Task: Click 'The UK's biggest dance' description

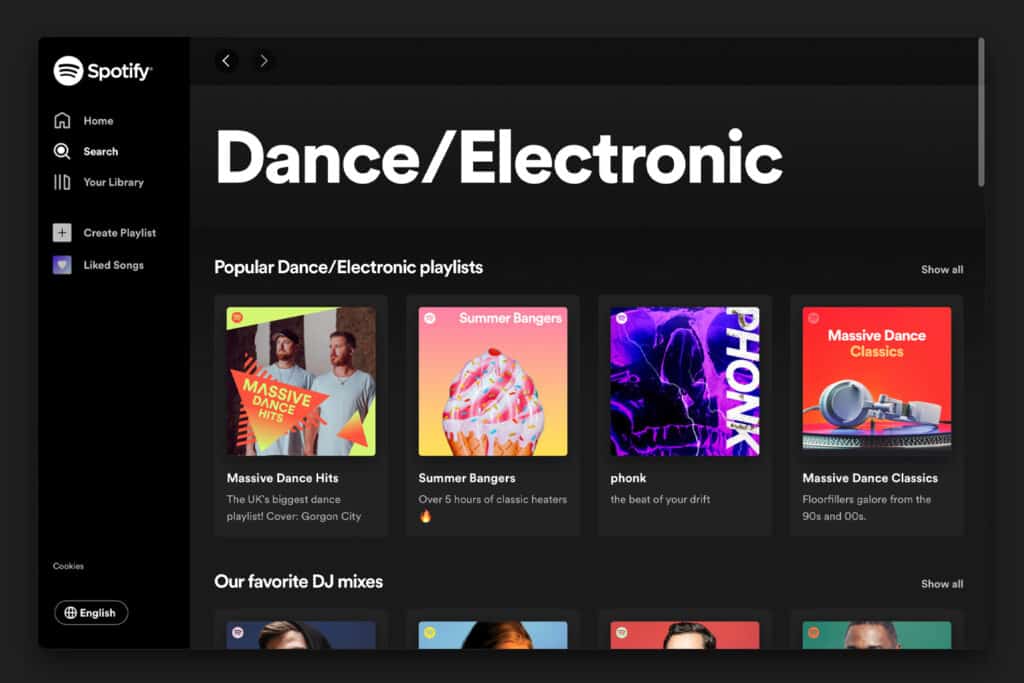Action: click(283, 499)
